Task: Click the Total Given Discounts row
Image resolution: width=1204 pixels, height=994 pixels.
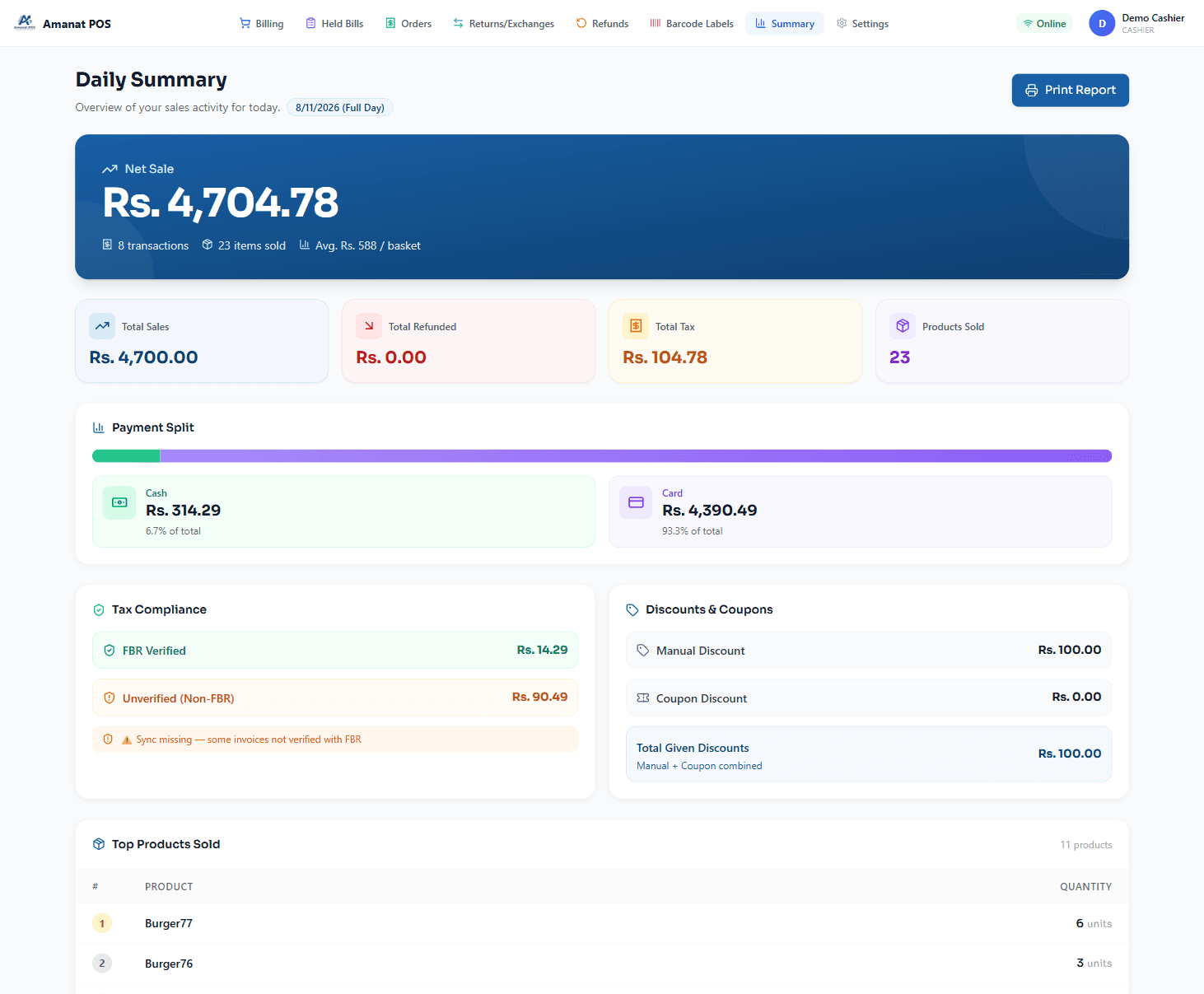Action: [869, 754]
